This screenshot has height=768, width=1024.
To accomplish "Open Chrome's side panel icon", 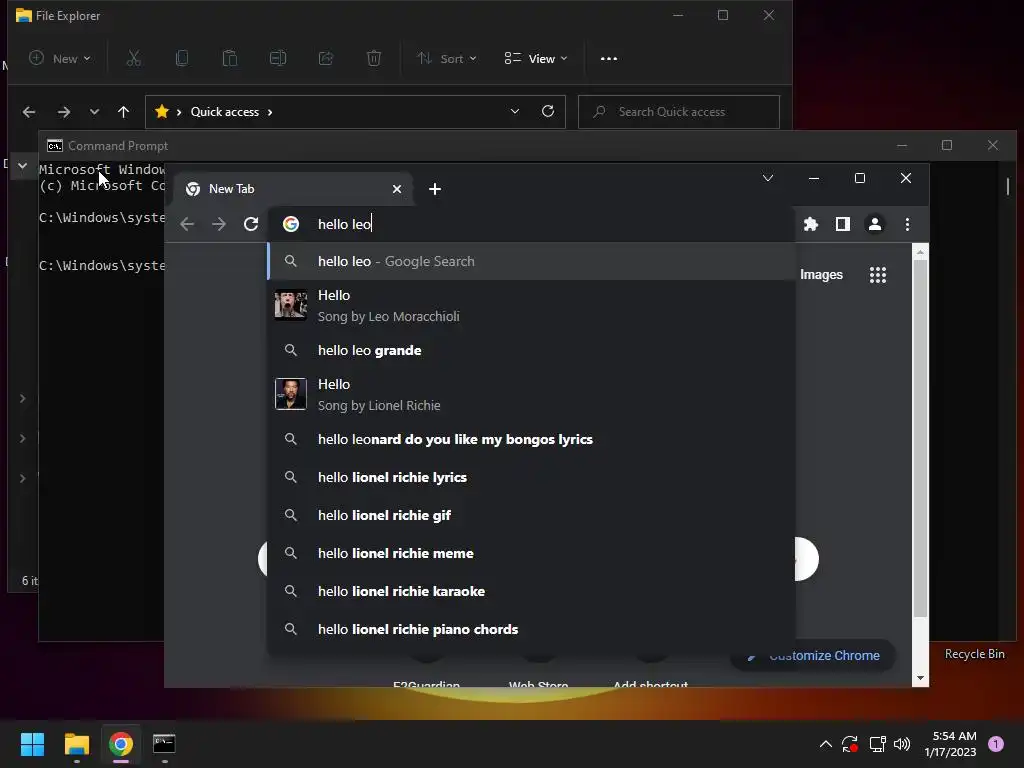I will click(842, 225).
